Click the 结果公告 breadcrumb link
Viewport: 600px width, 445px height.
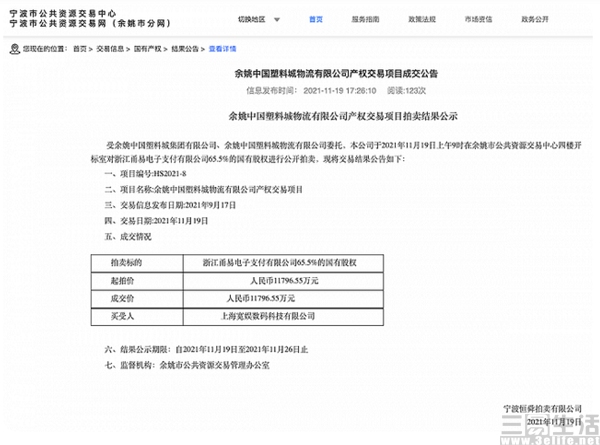[x=185, y=49]
